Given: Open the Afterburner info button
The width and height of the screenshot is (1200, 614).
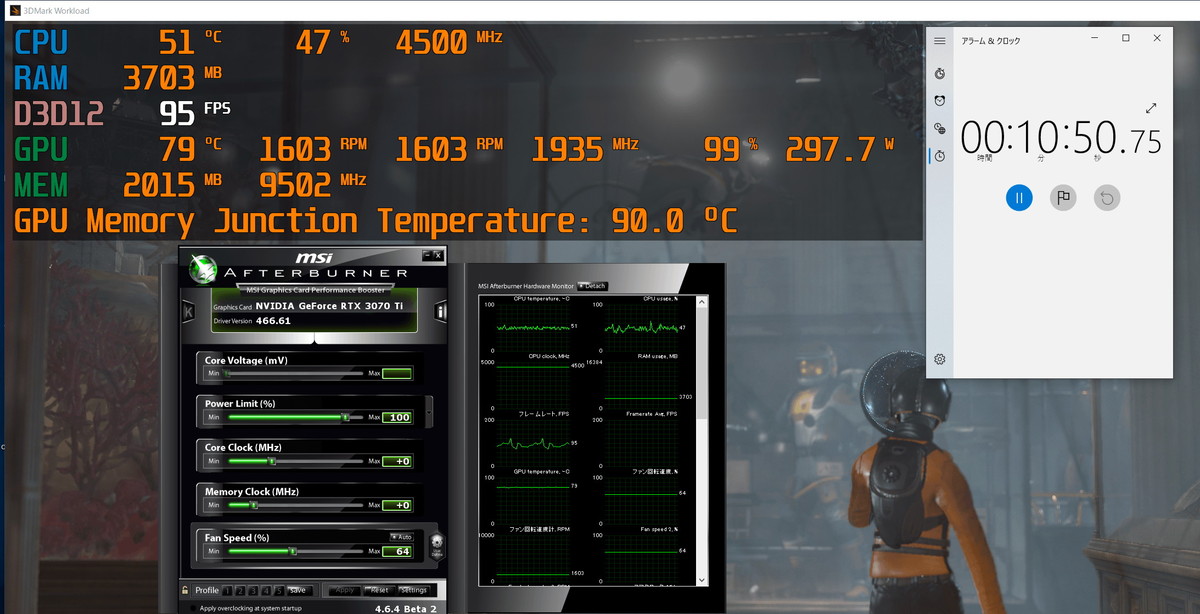Looking at the screenshot, I should point(441,312).
